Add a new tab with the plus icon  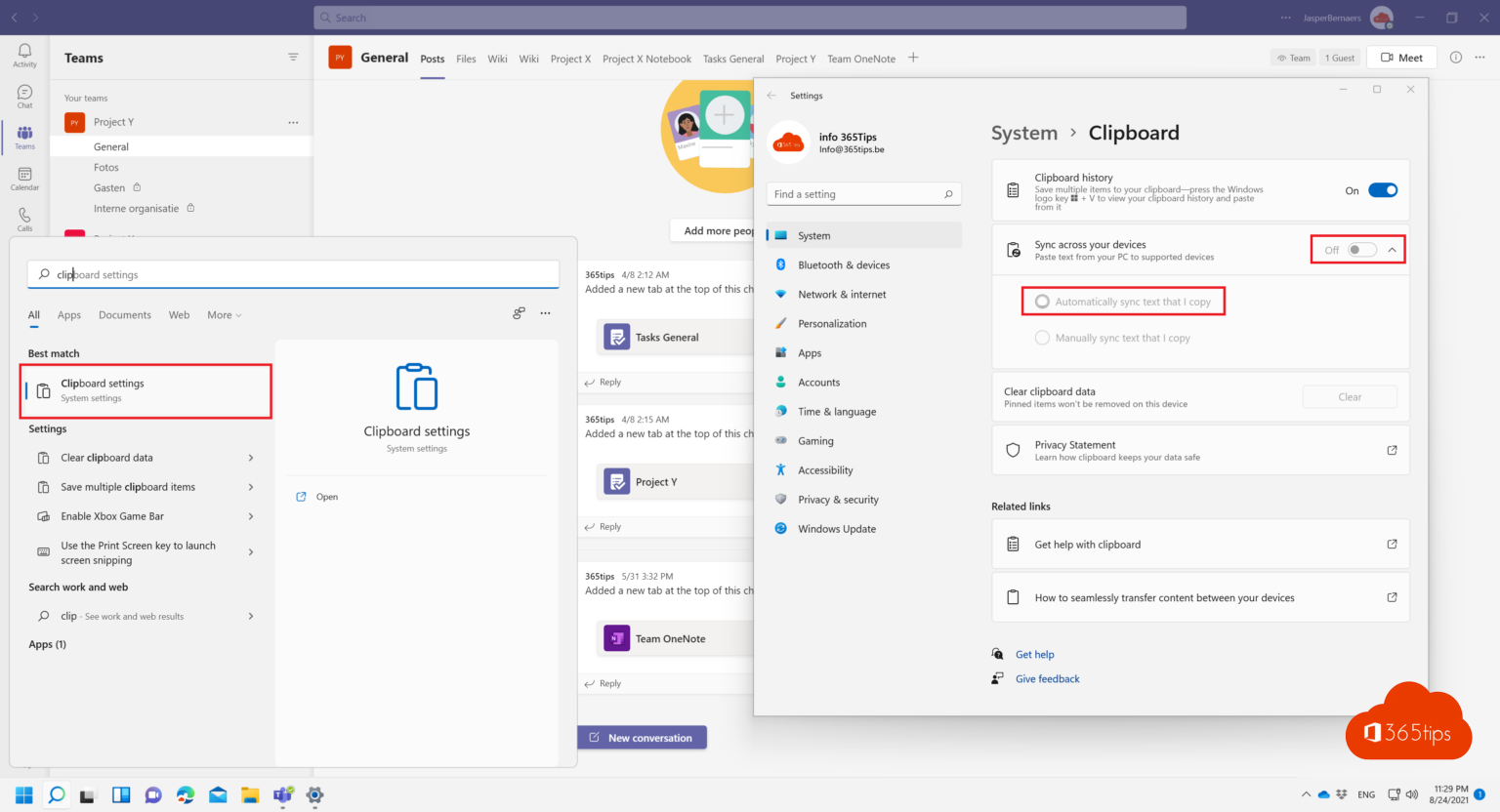pos(912,58)
